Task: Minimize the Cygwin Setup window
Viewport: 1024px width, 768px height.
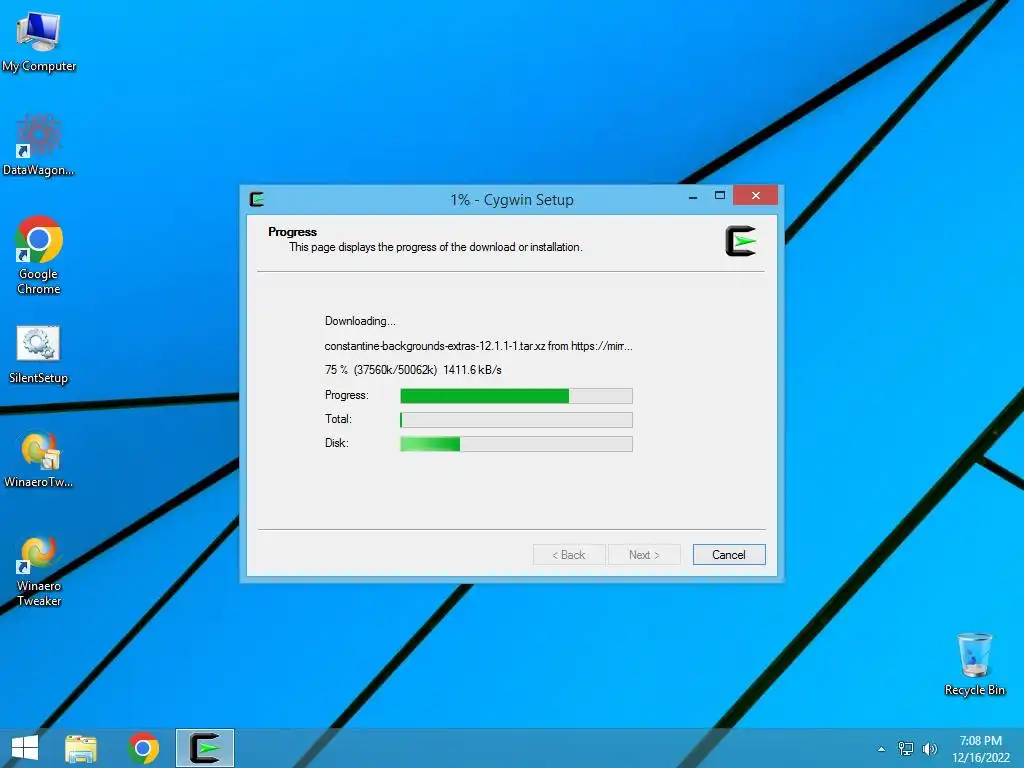Action: pos(693,196)
